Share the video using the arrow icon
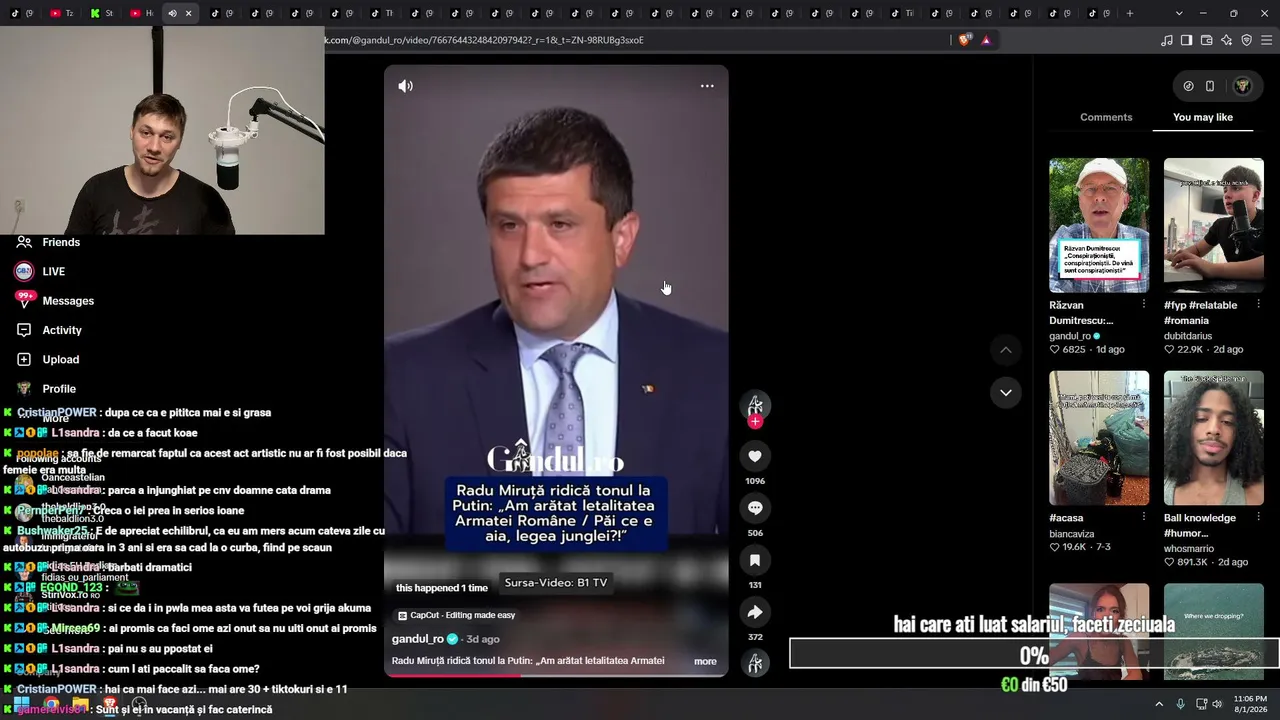The height and width of the screenshot is (720, 1280). pos(755,612)
